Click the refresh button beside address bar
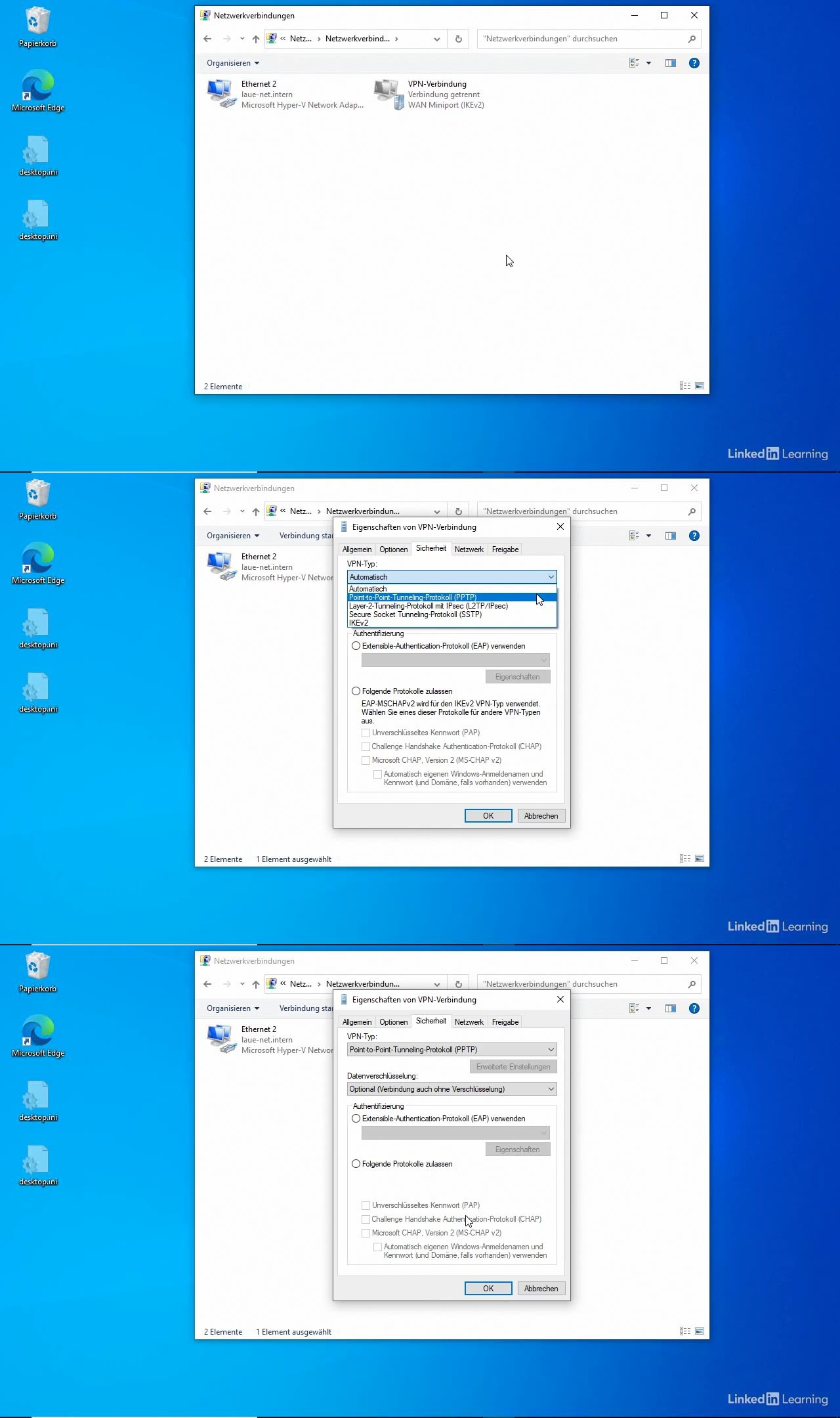The image size is (840, 1418). pyautogui.click(x=458, y=39)
